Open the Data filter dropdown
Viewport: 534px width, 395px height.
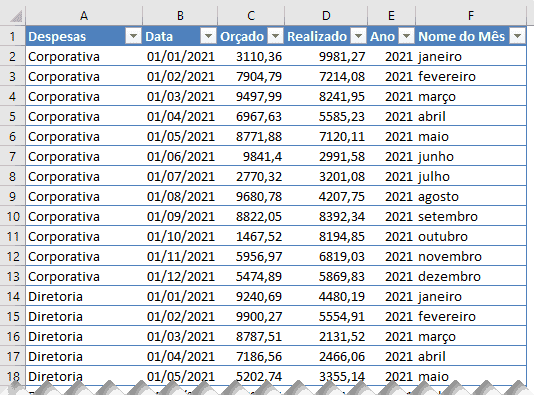[x=208, y=36]
